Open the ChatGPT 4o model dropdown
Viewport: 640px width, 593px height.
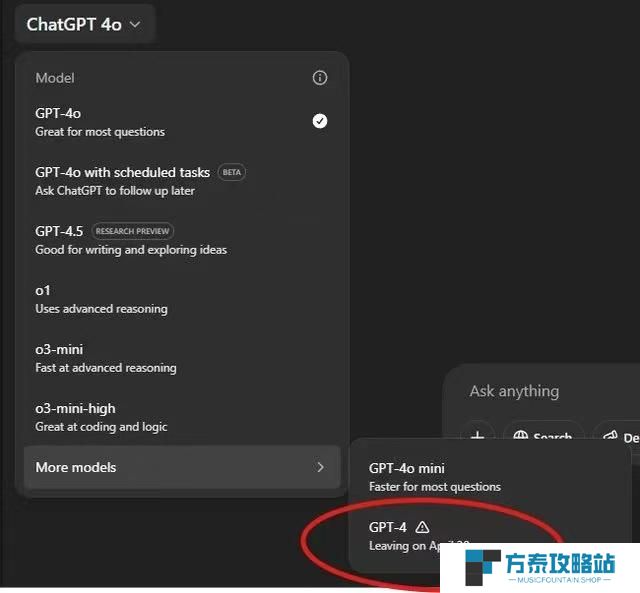click(84, 24)
